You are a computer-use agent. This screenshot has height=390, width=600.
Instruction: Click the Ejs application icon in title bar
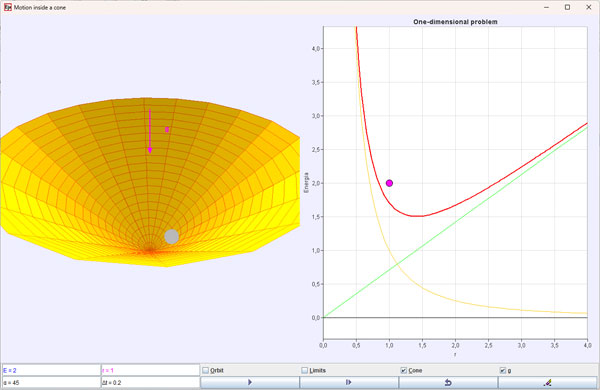pos(8,7)
